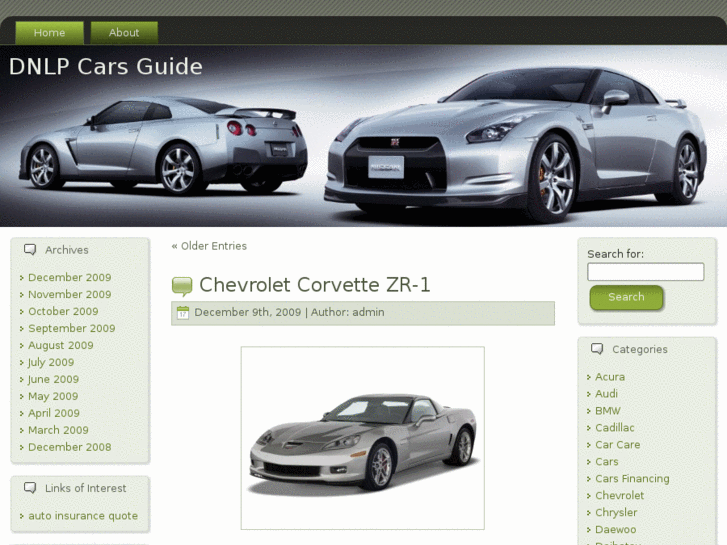
Task: Open June 2009 archive
Action: (x=53, y=379)
